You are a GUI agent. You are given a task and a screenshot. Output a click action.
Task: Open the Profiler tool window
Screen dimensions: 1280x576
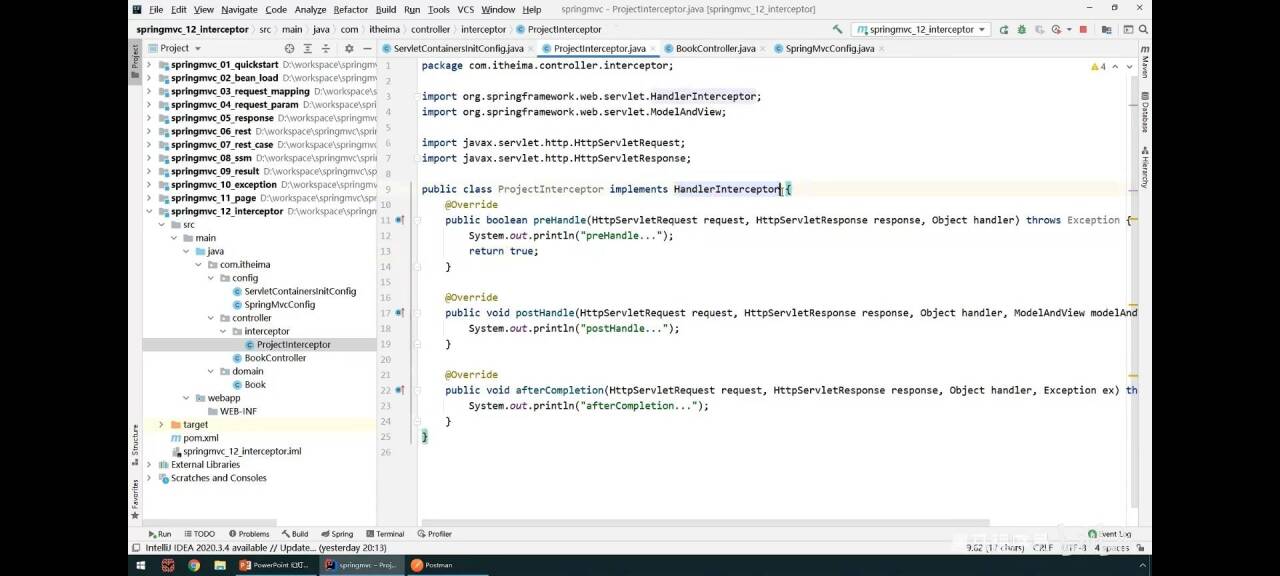[x=435, y=534]
